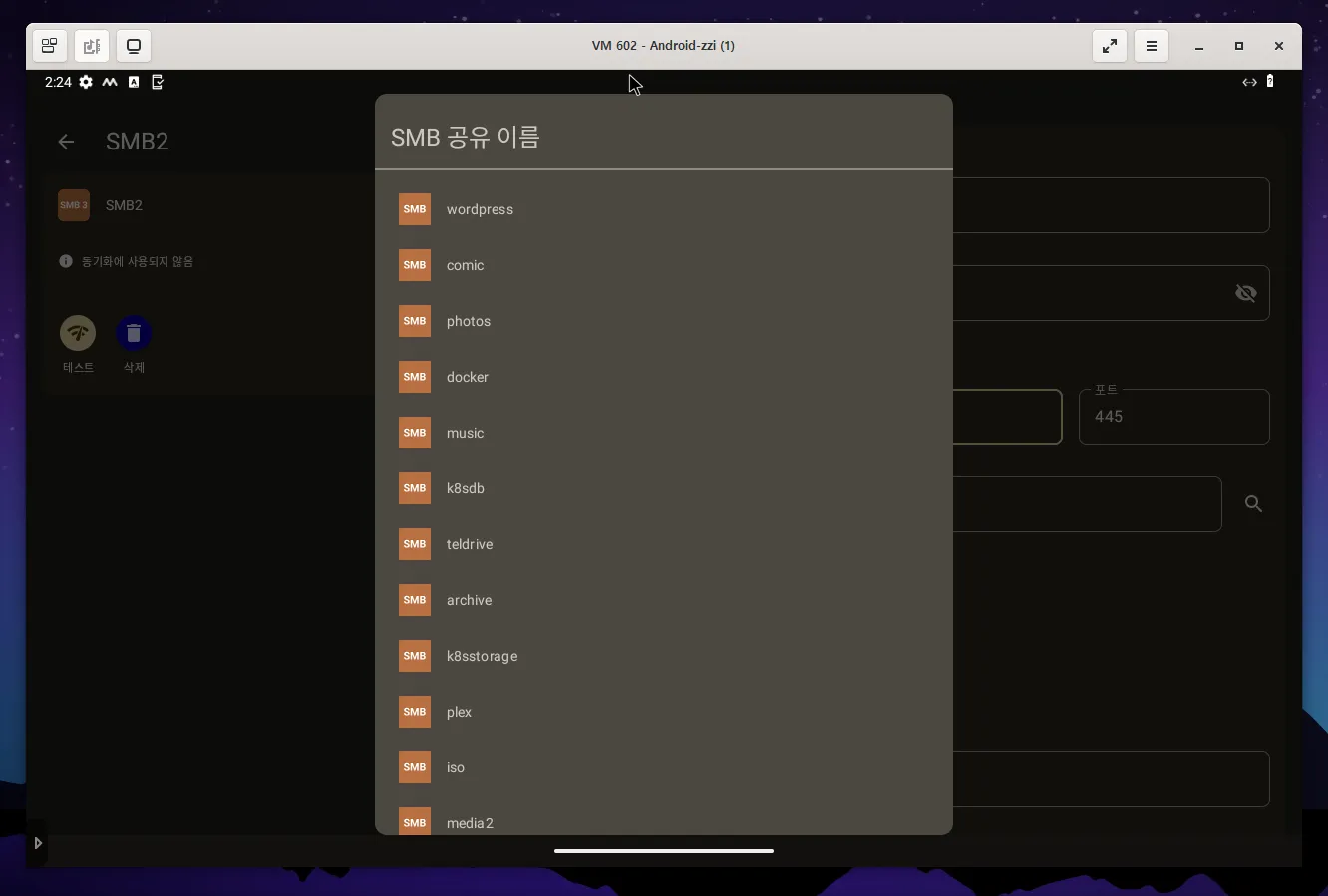
Task: Choose the k8sstorage share from the list
Action: tap(482, 656)
